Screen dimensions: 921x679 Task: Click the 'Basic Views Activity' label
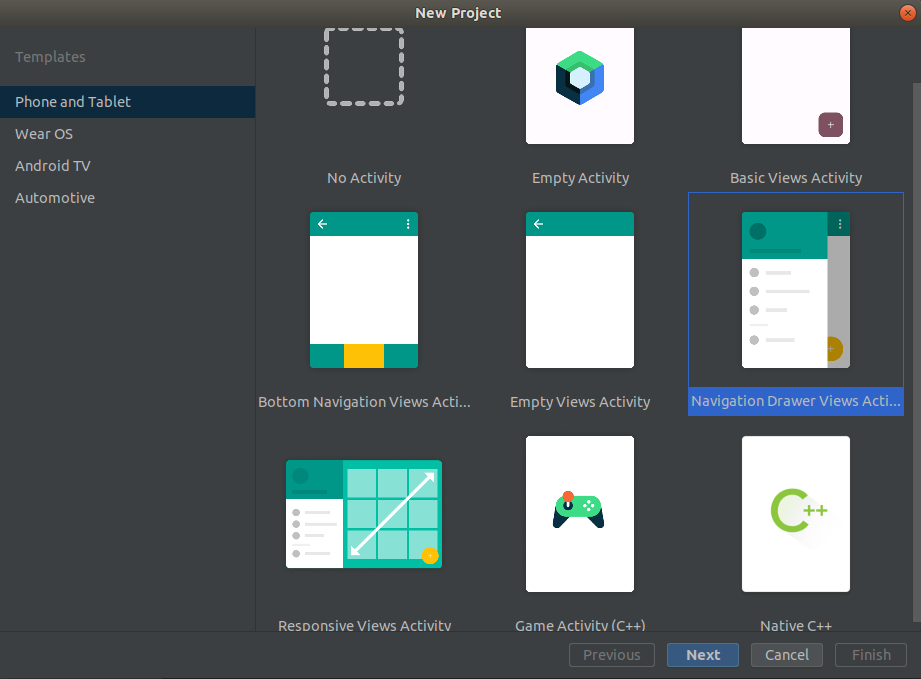pos(796,178)
